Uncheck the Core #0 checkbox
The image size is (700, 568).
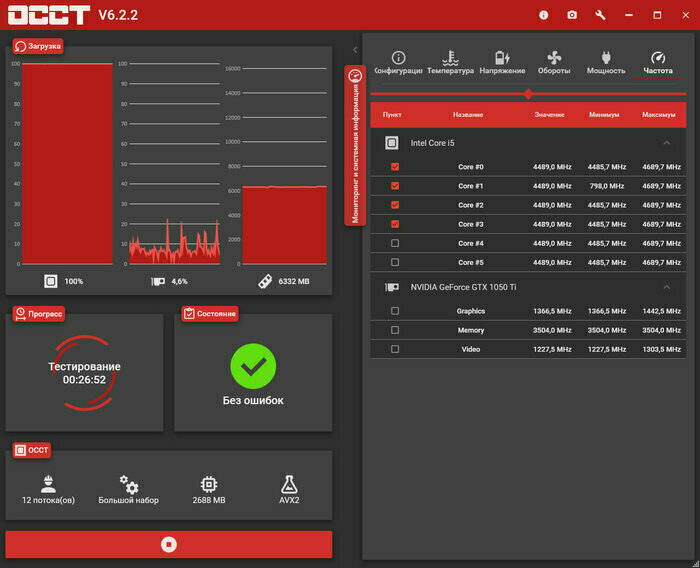tap(395, 167)
